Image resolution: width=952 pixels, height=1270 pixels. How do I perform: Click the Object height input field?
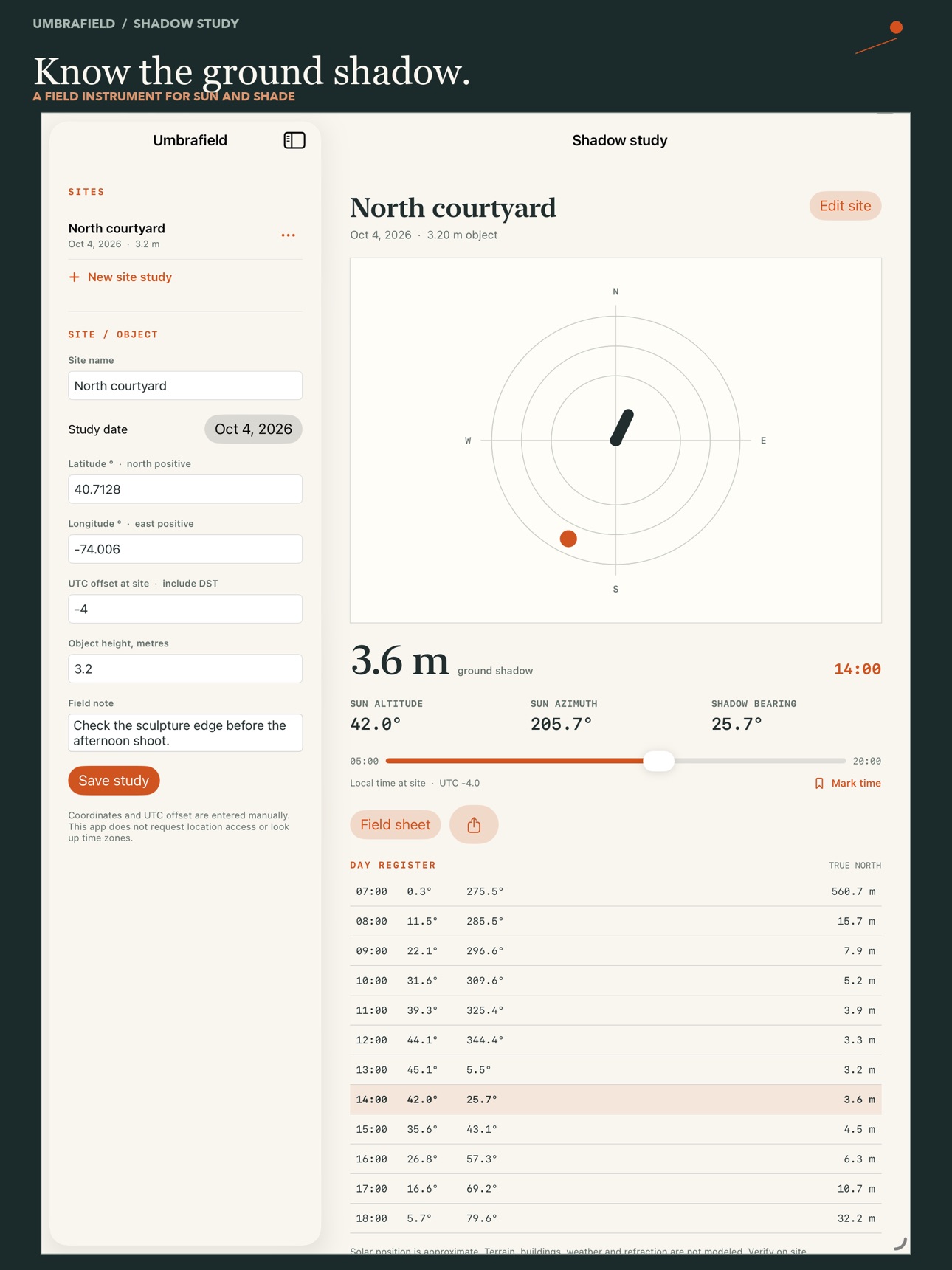click(185, 669)
